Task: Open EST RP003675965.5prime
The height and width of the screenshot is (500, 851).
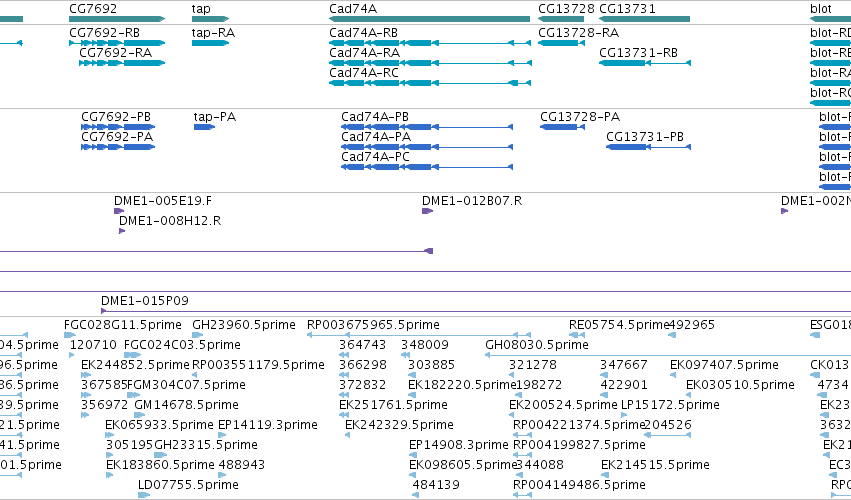Action: [x=373, y=325]
